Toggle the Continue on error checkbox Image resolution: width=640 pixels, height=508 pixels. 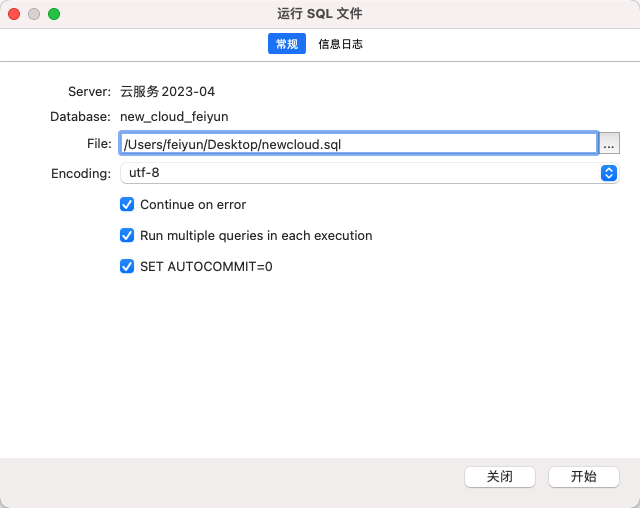(127, 204)
